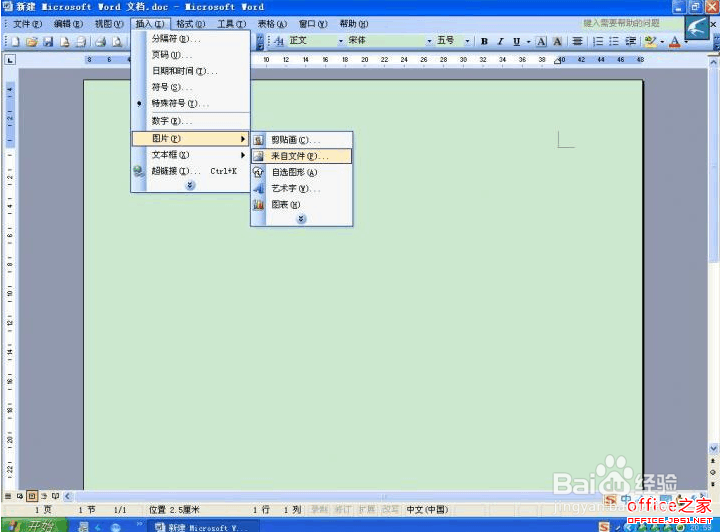Screen dimensions: 720x532
Task: Open the 帮助 menu
Action: [x=354, y=24]
